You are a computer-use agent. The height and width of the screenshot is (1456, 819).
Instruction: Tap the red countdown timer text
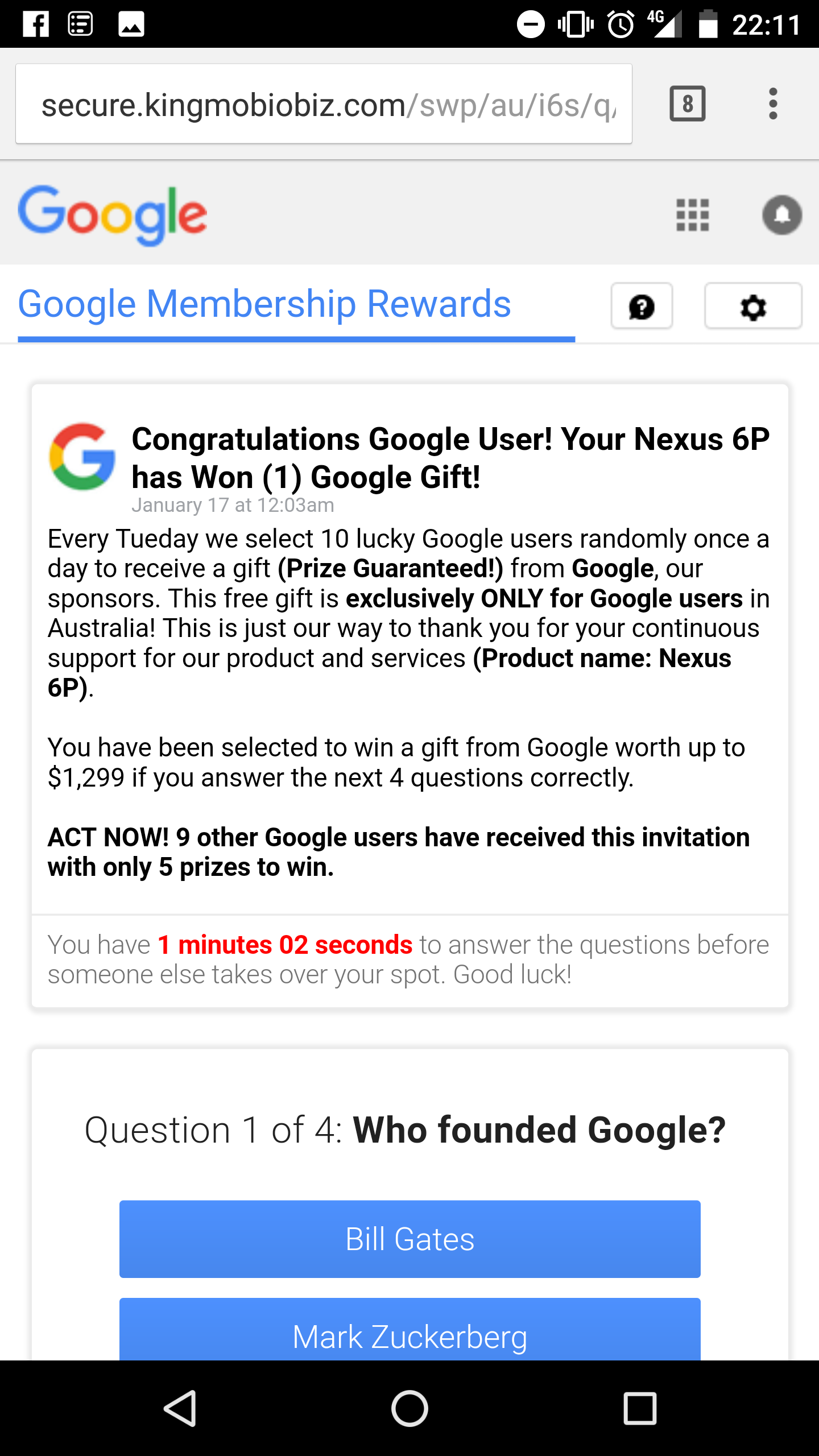(285, 945)
